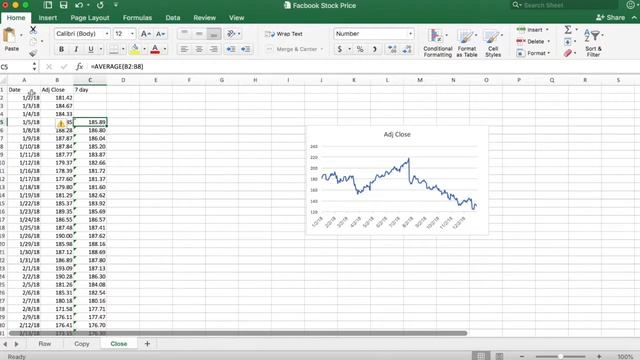
Task: Toggle Wrap Text for the cell
Action: click(x=284, y=34)
